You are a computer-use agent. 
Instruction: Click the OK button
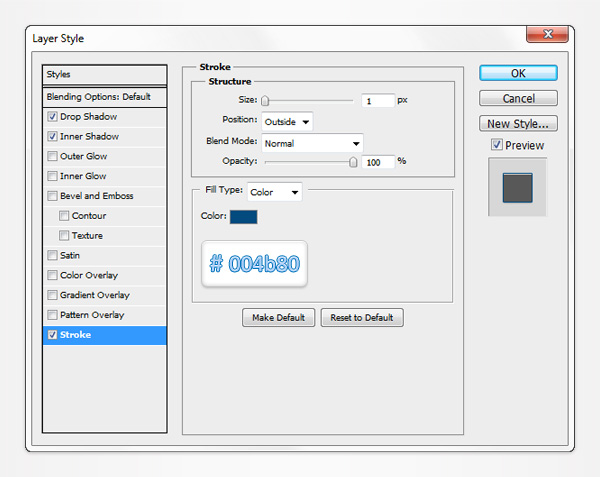518,73
